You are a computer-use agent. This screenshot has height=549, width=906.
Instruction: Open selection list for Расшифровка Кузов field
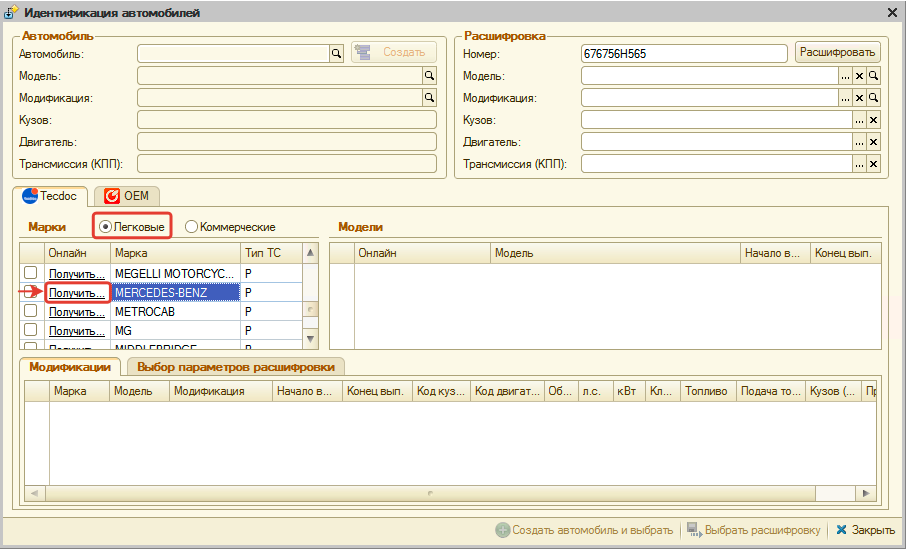859,120
